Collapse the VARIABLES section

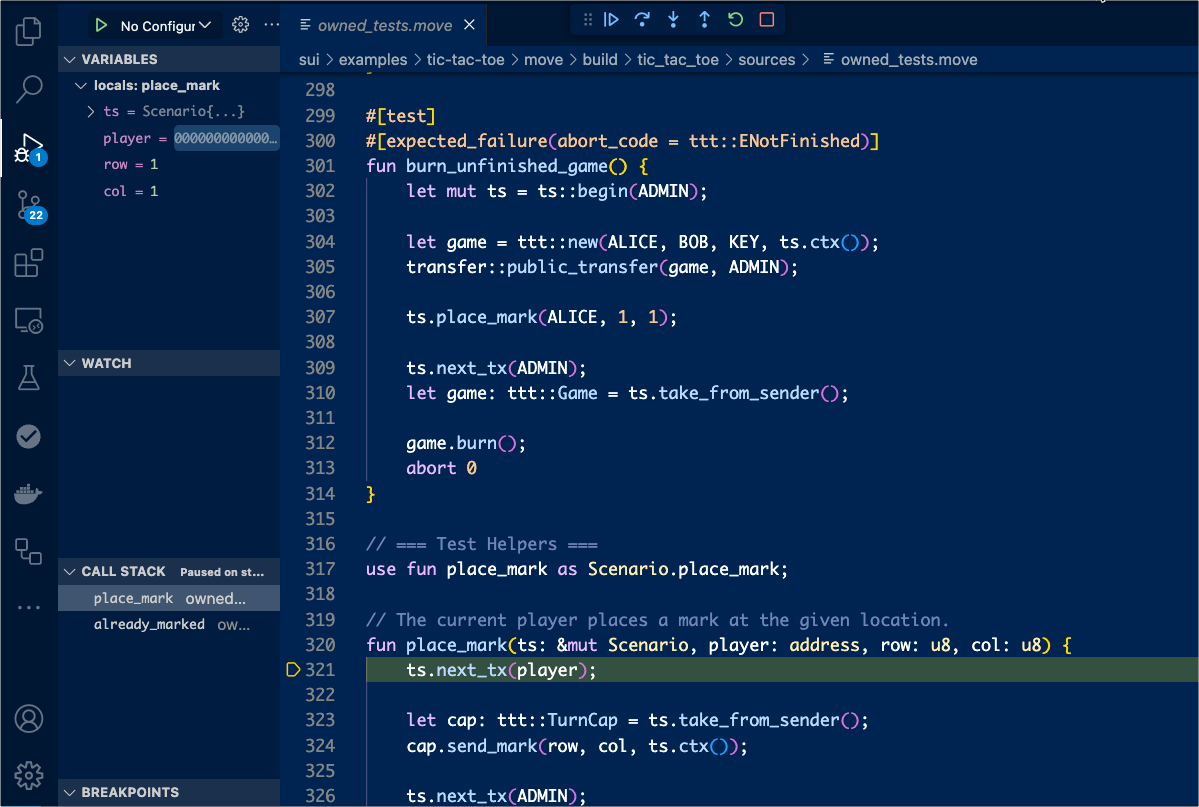tap(67, 59)
